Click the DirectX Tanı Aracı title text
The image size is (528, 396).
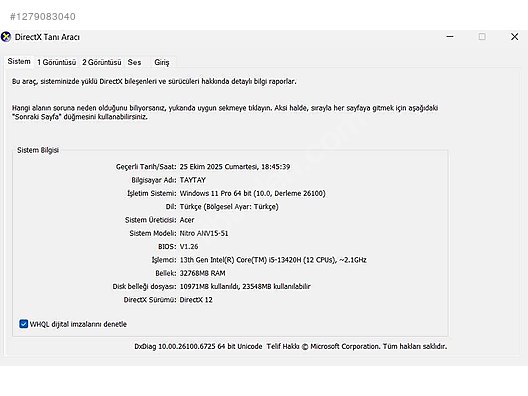pyautogui.click(x=47, y=37)
